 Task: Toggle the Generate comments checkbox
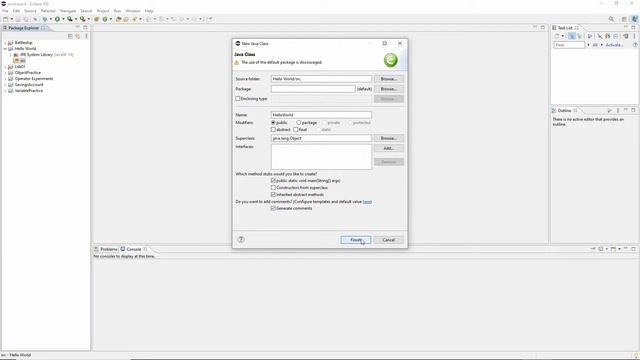[x=273, y=208]
